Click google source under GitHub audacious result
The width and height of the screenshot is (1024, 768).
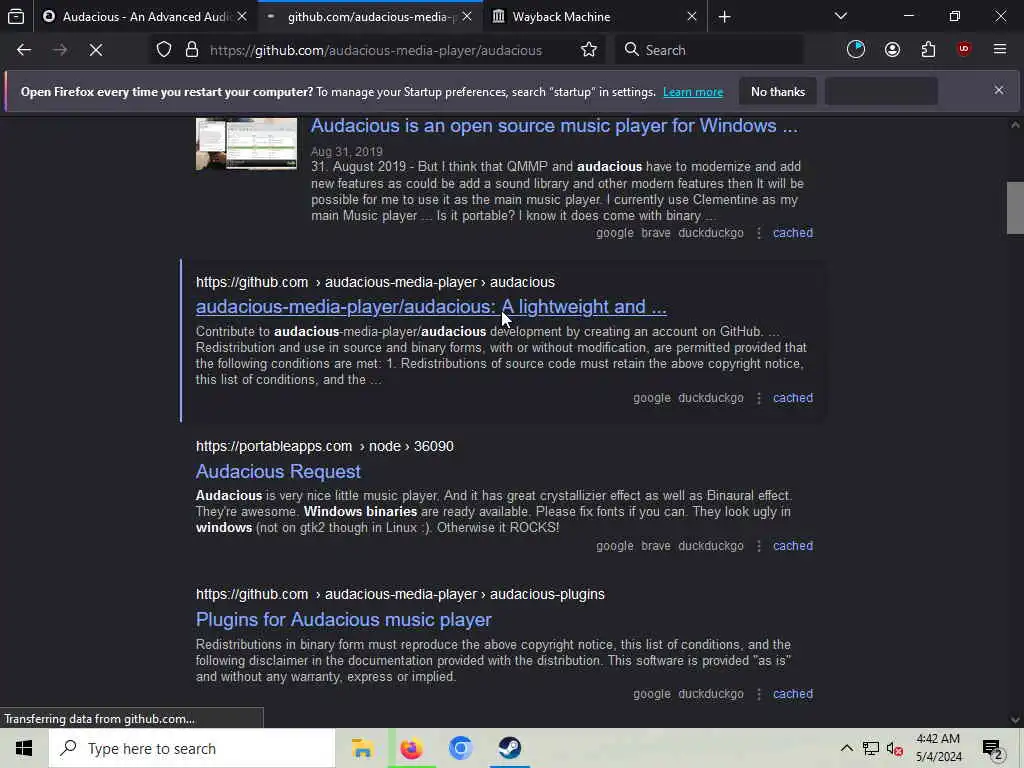pyautogui.click(x=652, y=398)
